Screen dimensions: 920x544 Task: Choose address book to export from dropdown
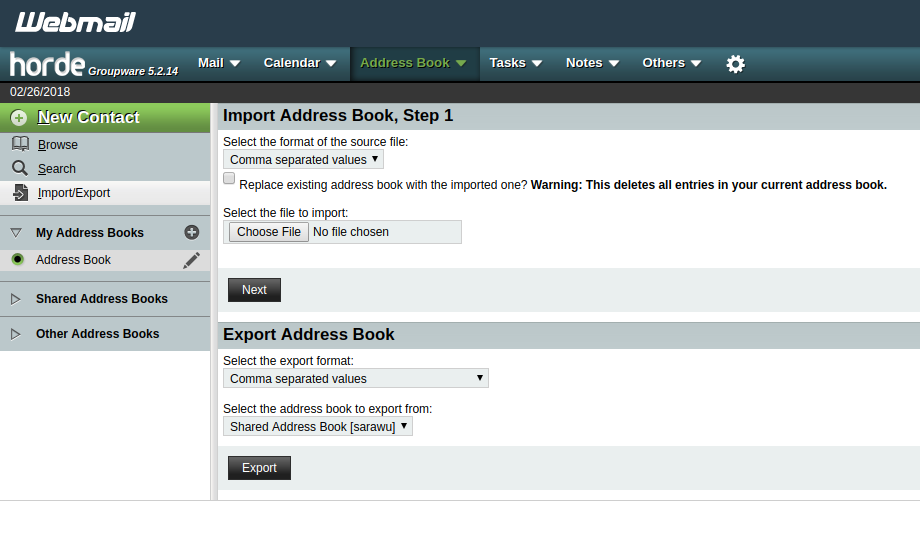click(317, 426)
